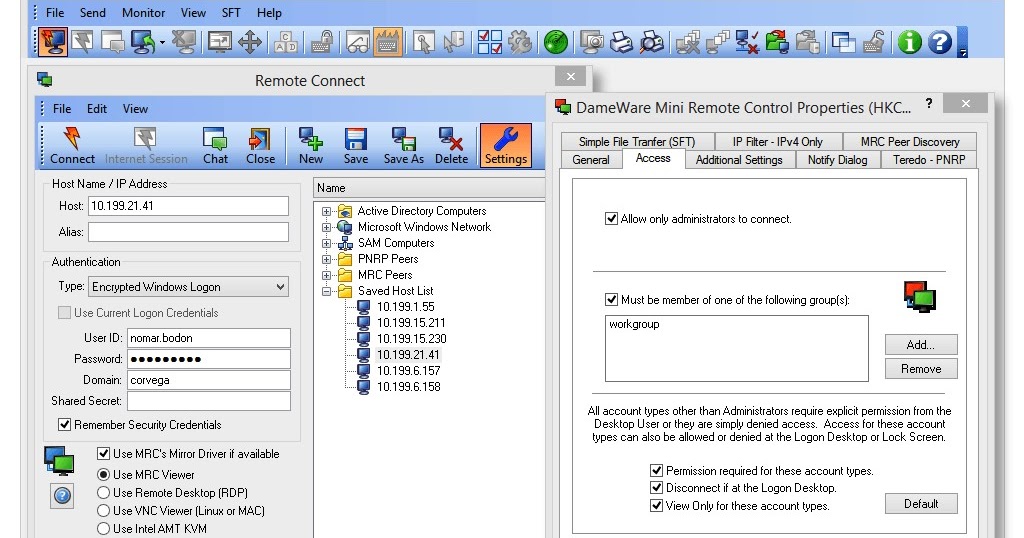Click the full screen monitor icon
The width and height of the screenshot is (1024, 538).
pos(219,42)
